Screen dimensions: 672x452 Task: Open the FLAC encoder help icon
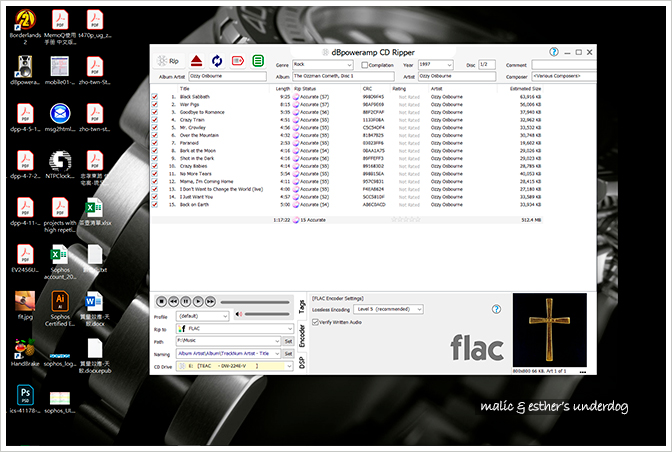pyautogui.click(x=496, y=309)
